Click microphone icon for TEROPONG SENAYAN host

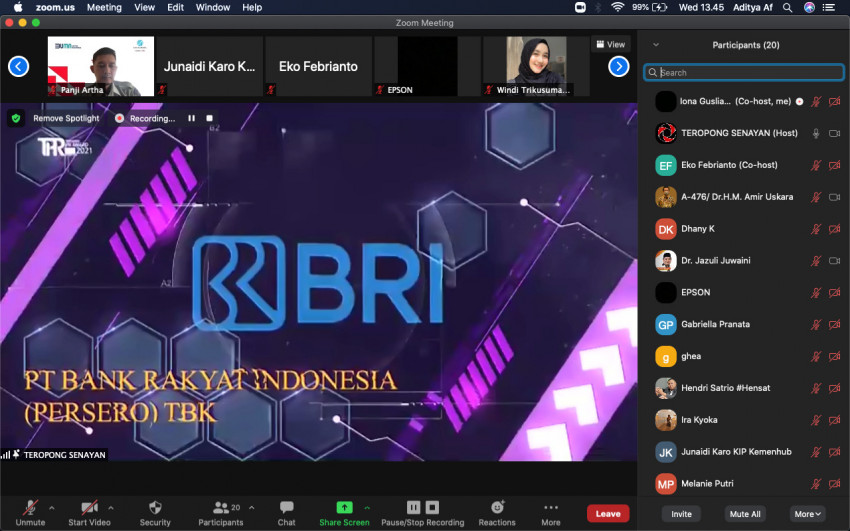(x=816, y=133)
